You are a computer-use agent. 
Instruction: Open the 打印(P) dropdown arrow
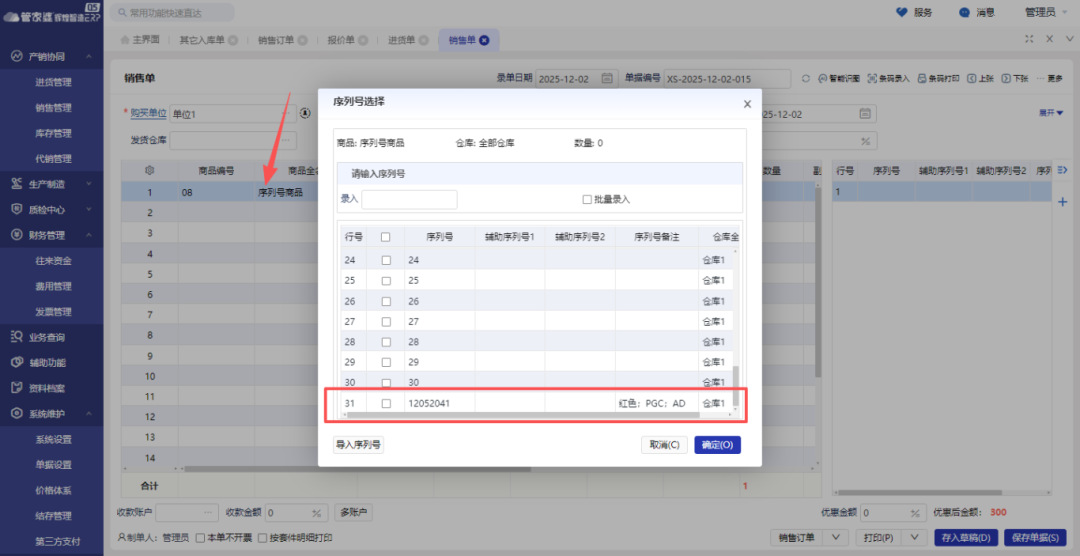[x=915, y=537]
